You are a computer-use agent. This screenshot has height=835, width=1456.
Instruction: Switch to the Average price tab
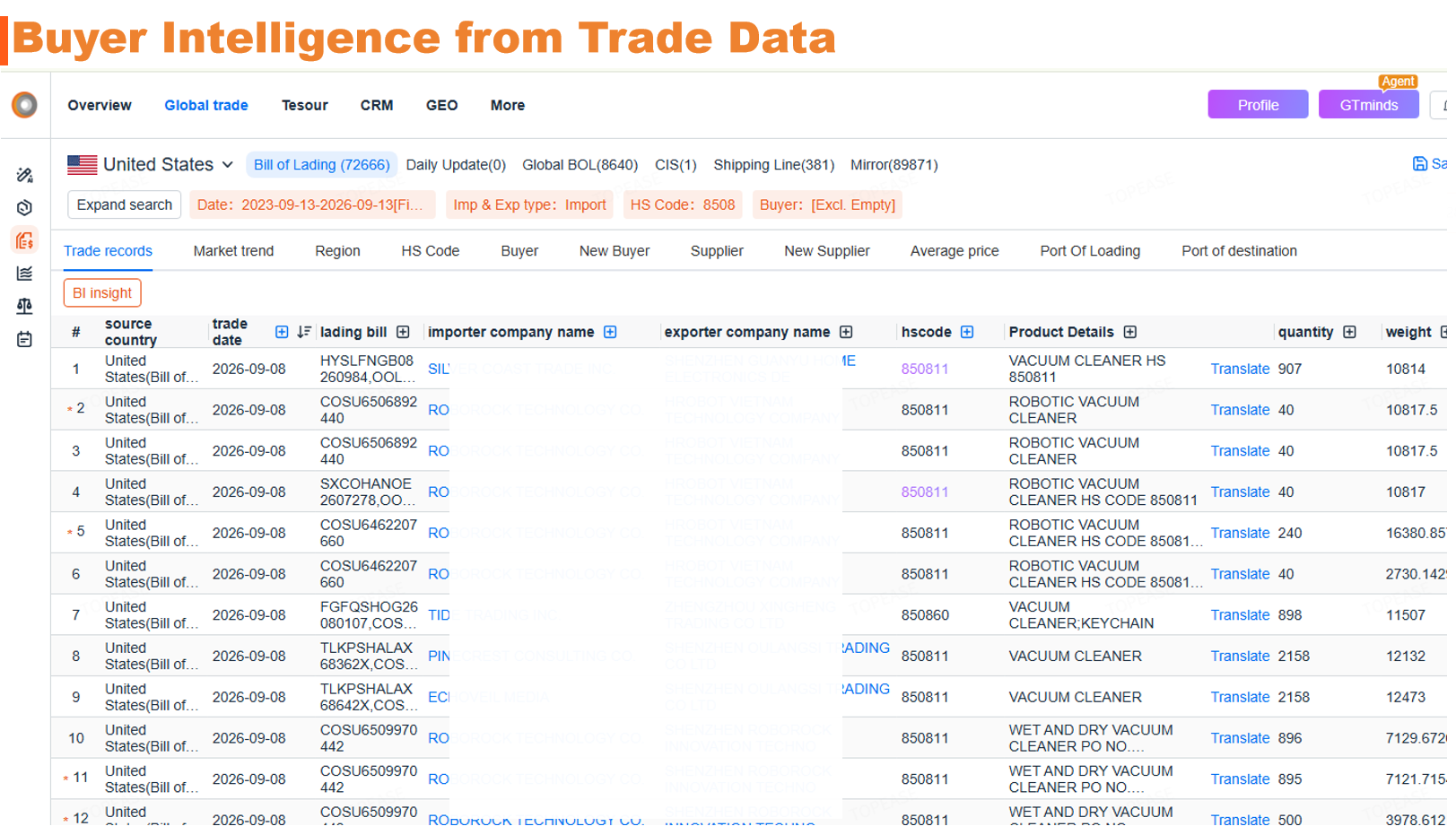point(955,251)
